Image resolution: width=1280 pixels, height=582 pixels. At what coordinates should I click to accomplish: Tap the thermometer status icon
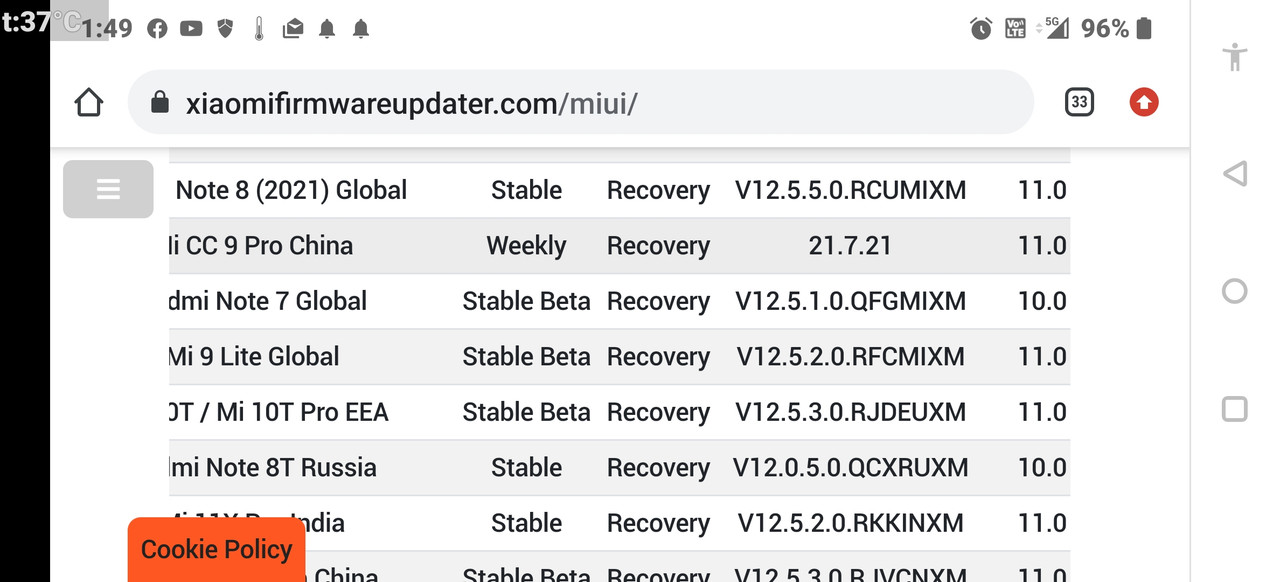(x=259, y=29)
